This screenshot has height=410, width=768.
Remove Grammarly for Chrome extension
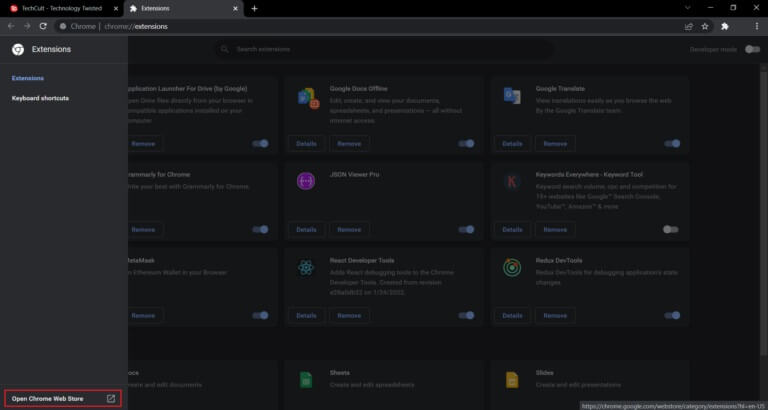144,229
